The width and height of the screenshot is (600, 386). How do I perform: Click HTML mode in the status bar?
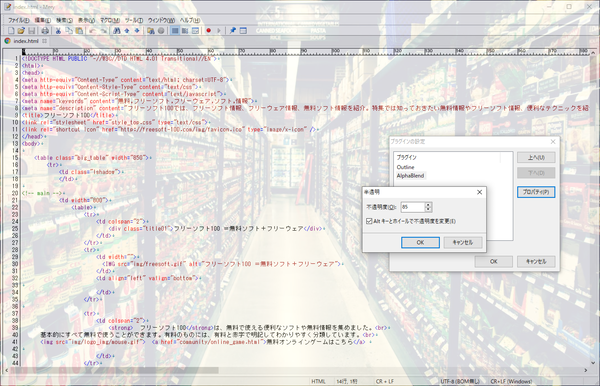318,381
